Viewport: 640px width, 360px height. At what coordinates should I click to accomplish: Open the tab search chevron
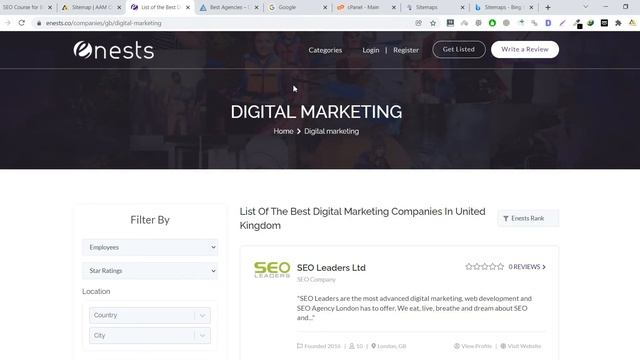586,7
